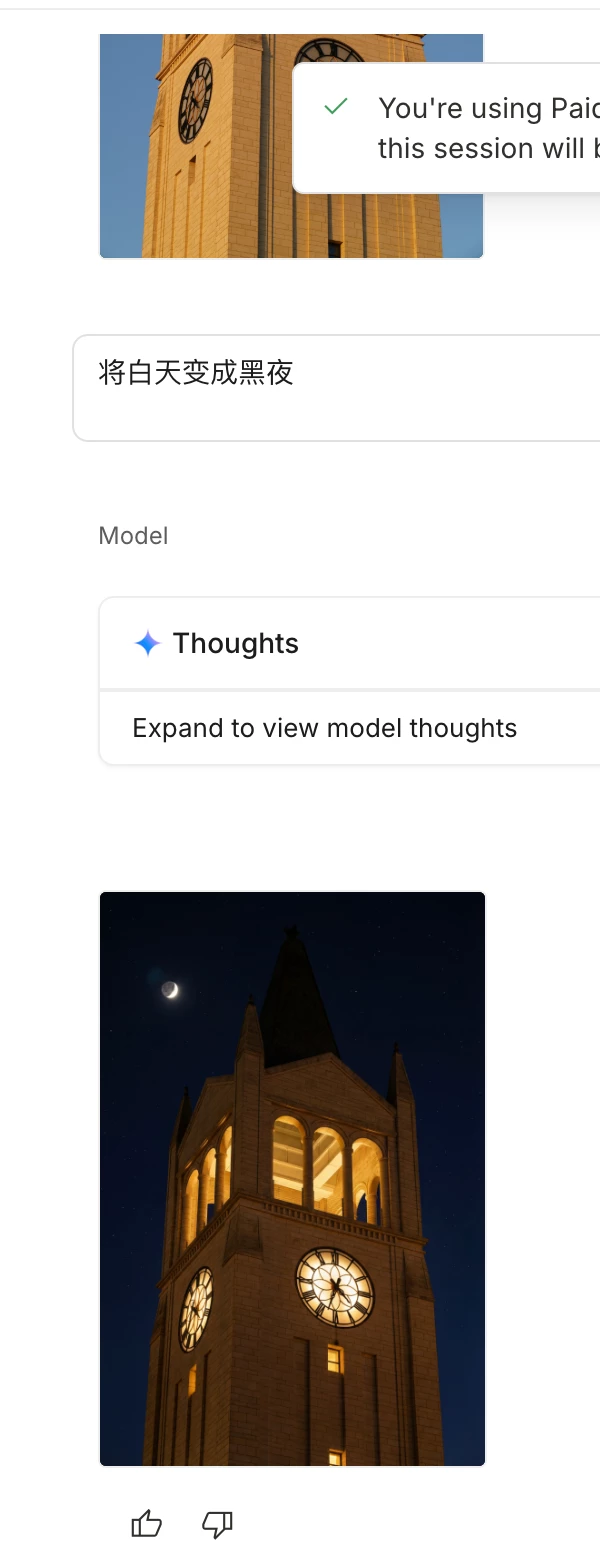Viewport: 600px width, 1554px height.
Task: Click the thumbs up feedback icon
Action: tap(147, 1524)
